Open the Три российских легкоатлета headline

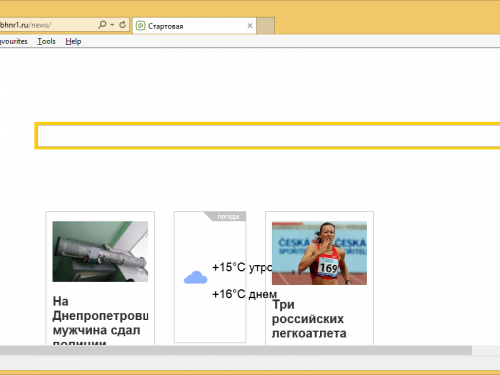coord(309,319)
